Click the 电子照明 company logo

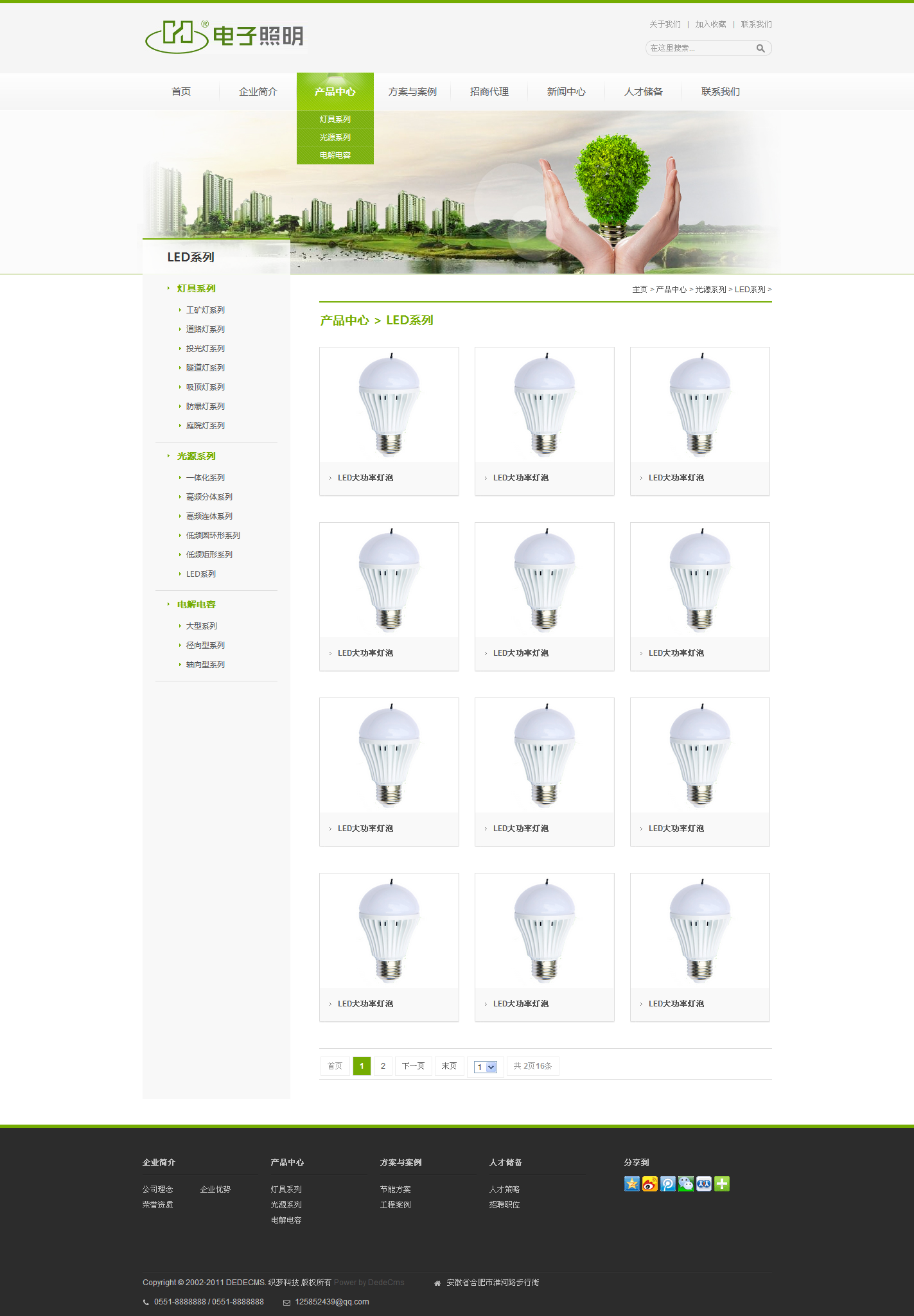coord(224,37)
